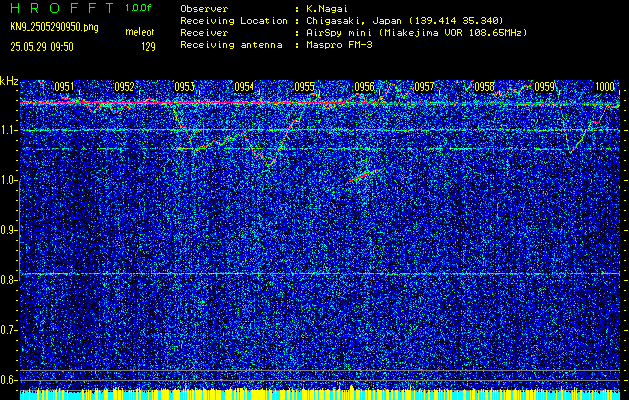Screen dimensions: 629x400
Task: Click the Receiving antenna field label
Action: pos(231,45)
